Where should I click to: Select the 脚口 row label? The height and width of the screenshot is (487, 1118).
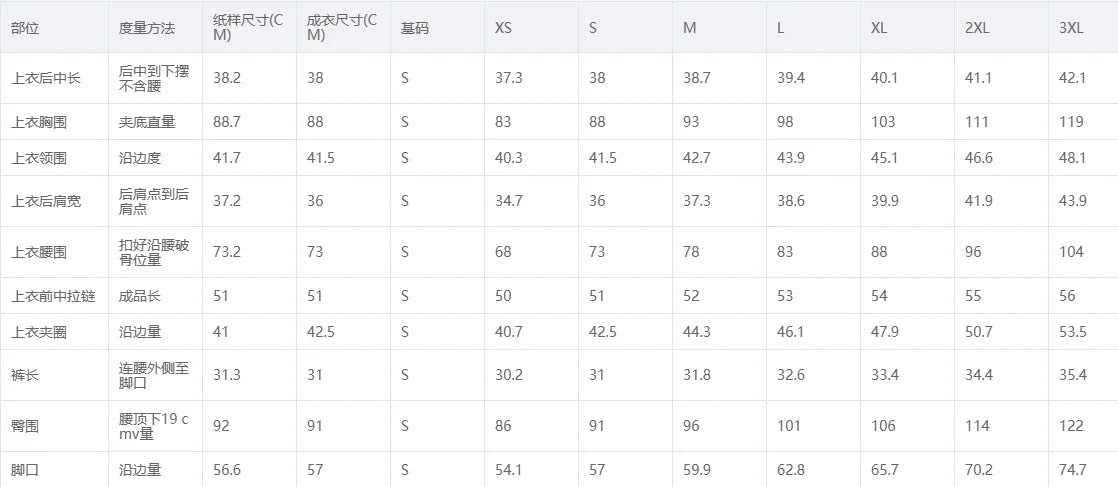pyautogui.click(x=25, y=469)
